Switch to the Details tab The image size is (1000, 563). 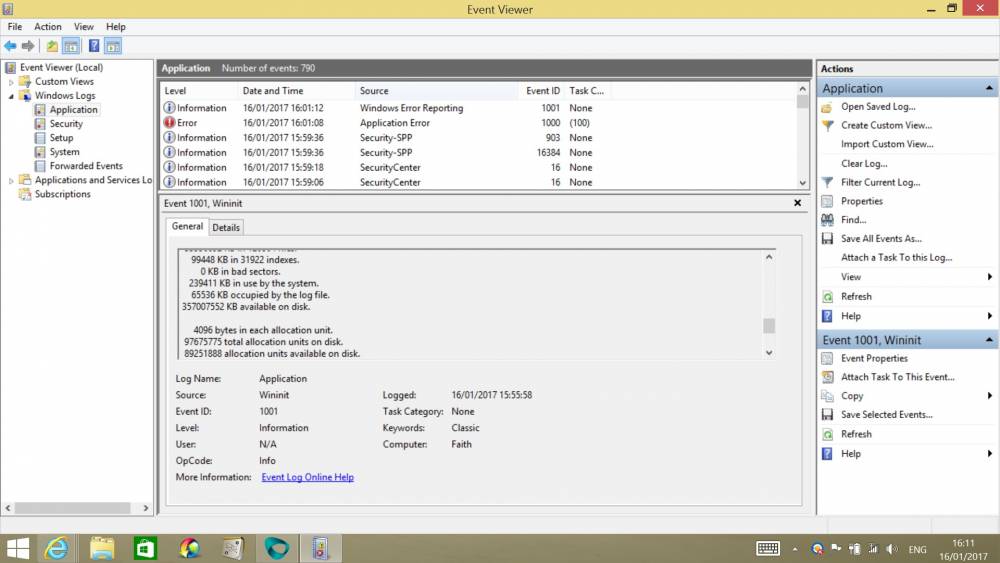[226, 228]
